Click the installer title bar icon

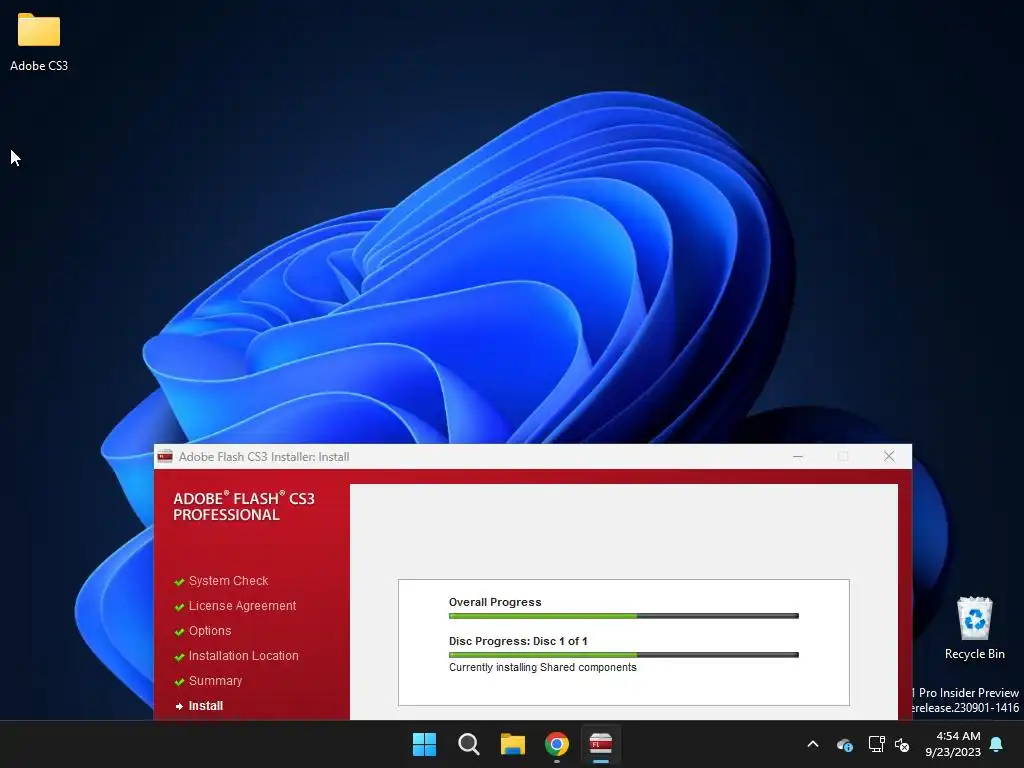coord(165,456)
